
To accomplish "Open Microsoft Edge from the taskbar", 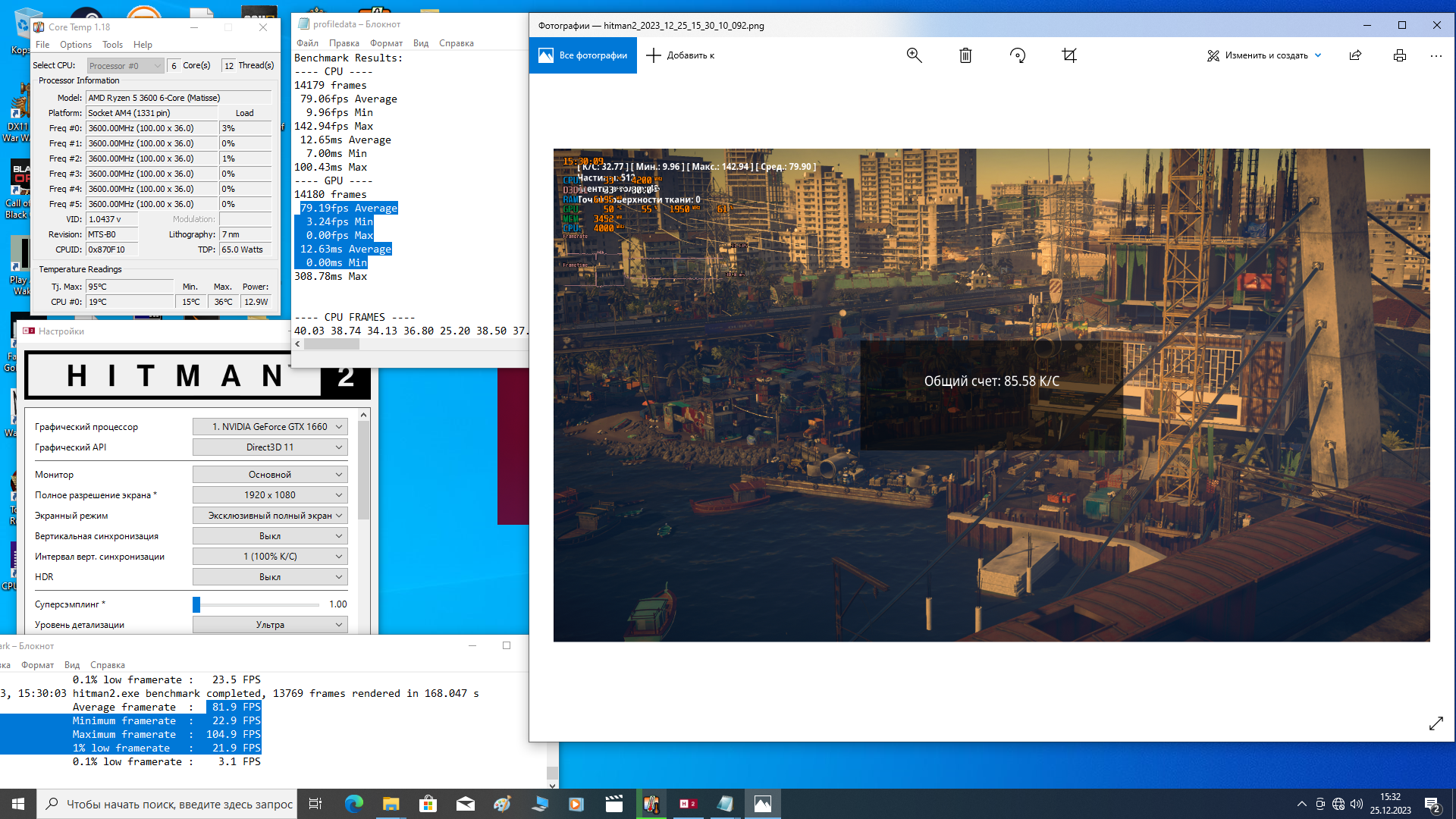I will 354,804.
